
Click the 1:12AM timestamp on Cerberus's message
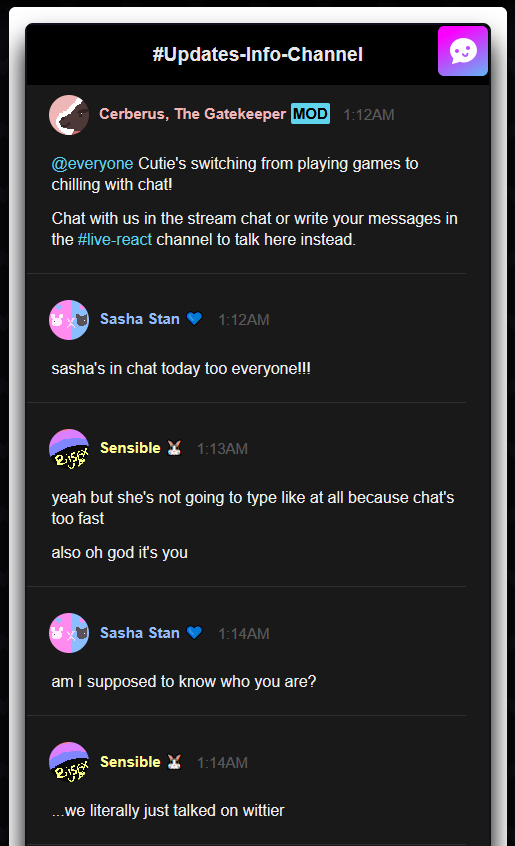369,115
